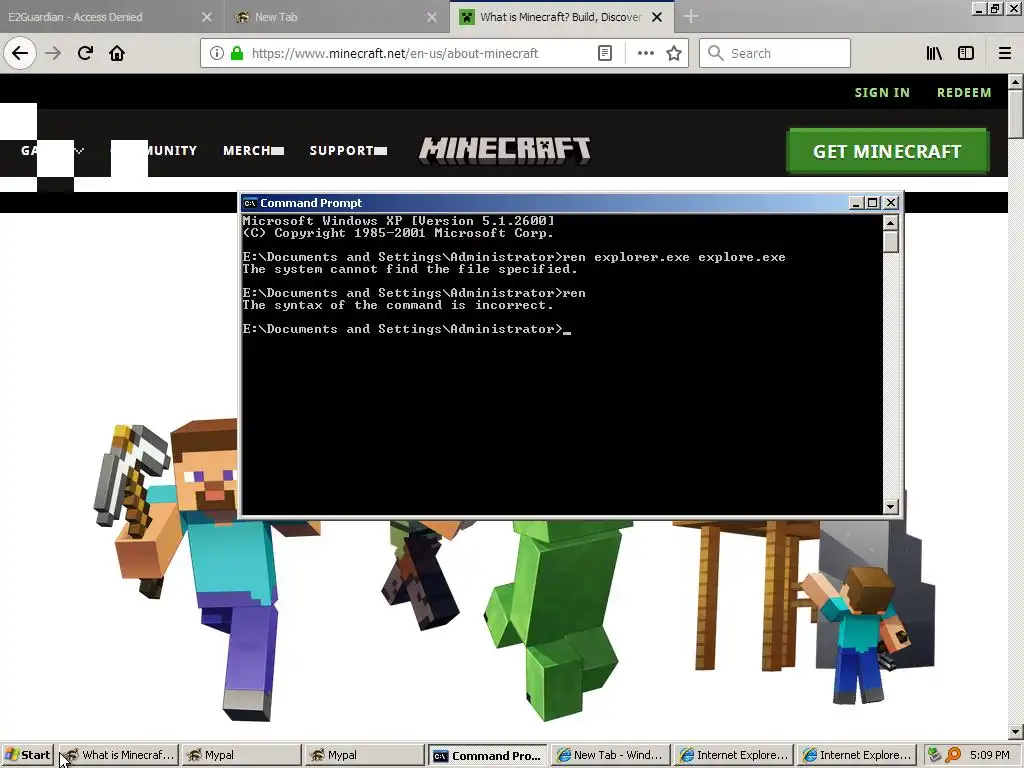The height and width of the screenshot is (768, 1024).
Task: Click the search magnifier icon
Action: (716, 53)
